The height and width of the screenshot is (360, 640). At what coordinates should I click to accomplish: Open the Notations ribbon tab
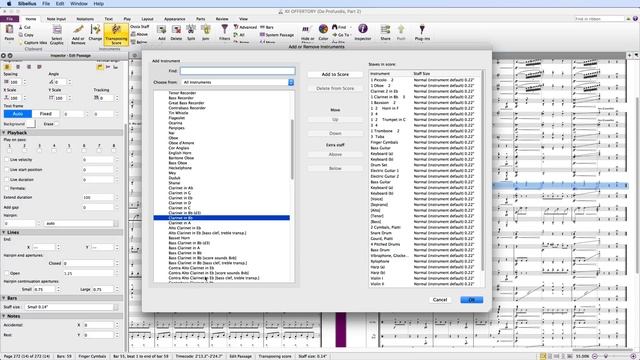(85, 19)
